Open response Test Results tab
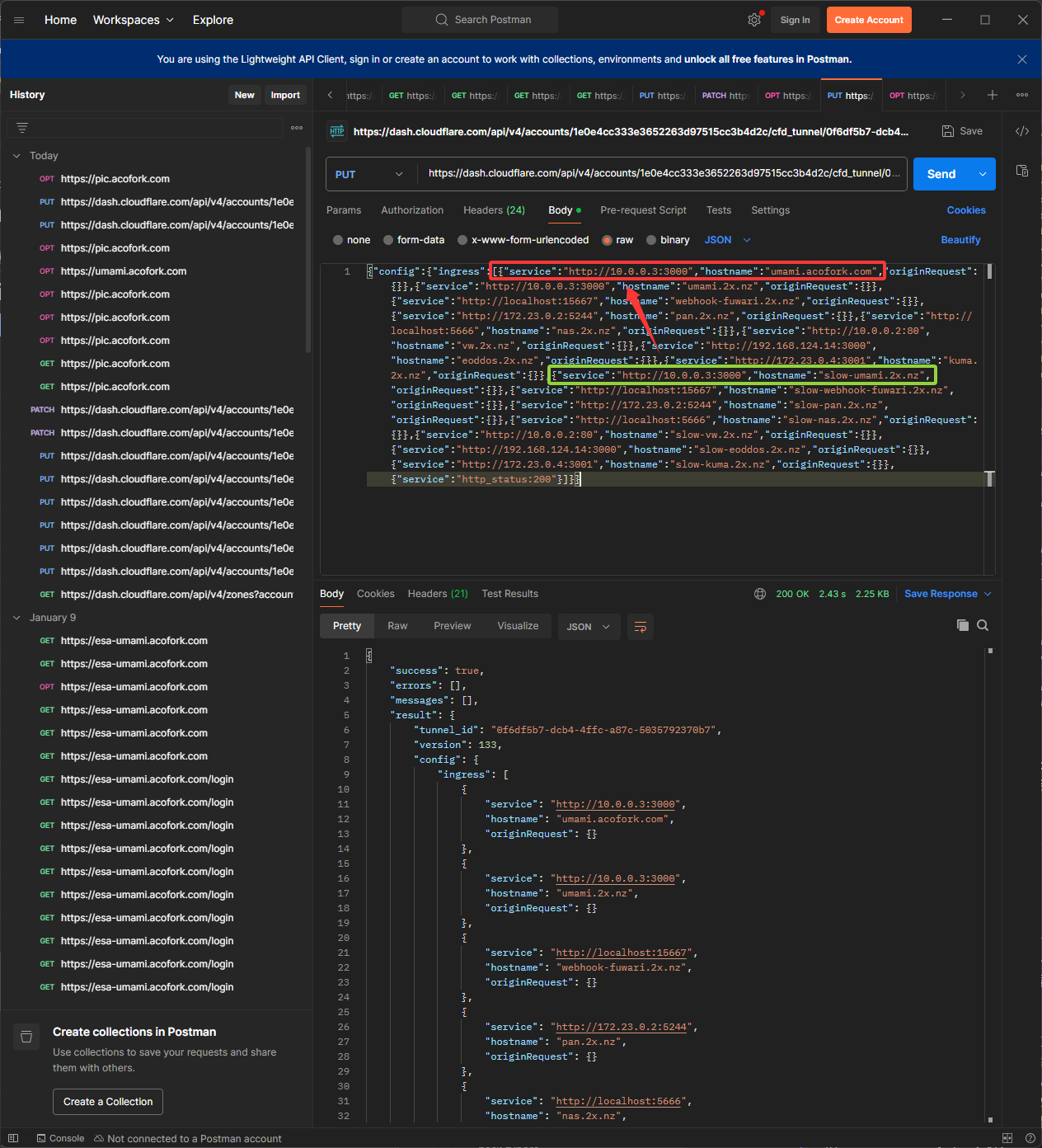1042x1148 pixels. (x=509, y=594)
